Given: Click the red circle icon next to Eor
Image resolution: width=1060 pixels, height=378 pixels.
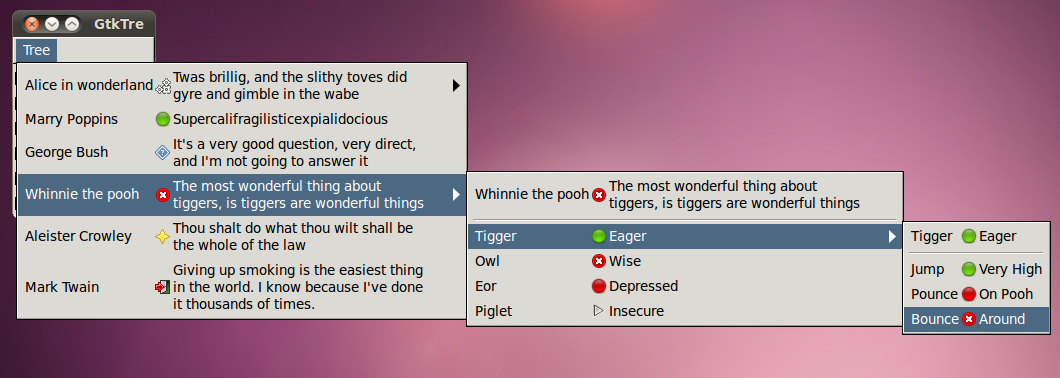Looking at the screenshot, I should click(599, 286).
